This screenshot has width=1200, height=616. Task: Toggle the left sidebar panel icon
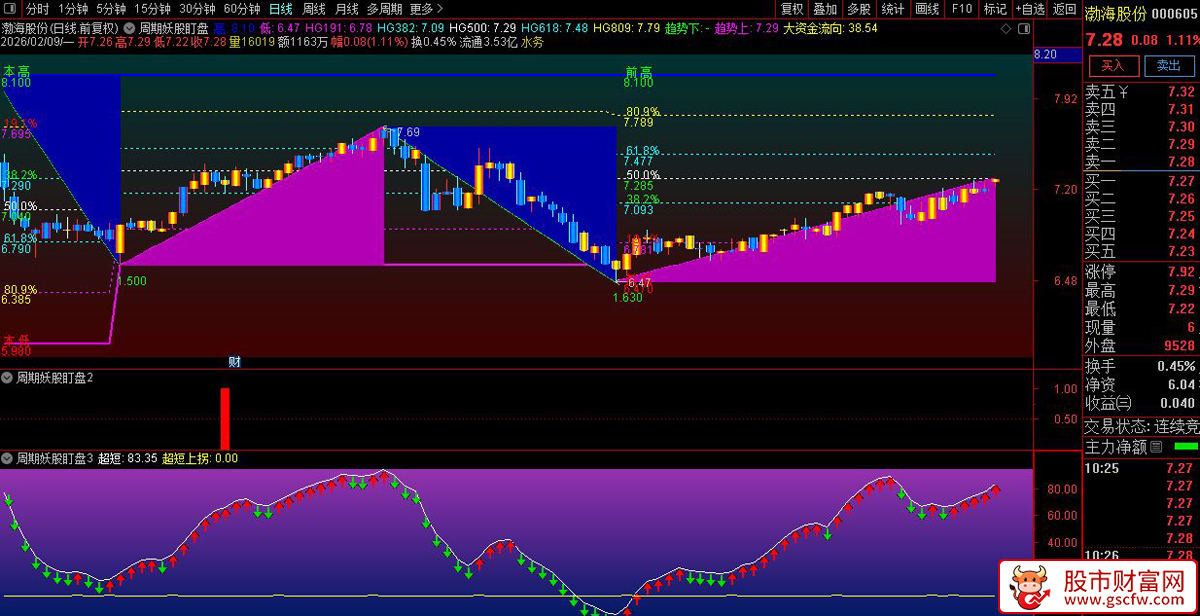click(11, 9)
